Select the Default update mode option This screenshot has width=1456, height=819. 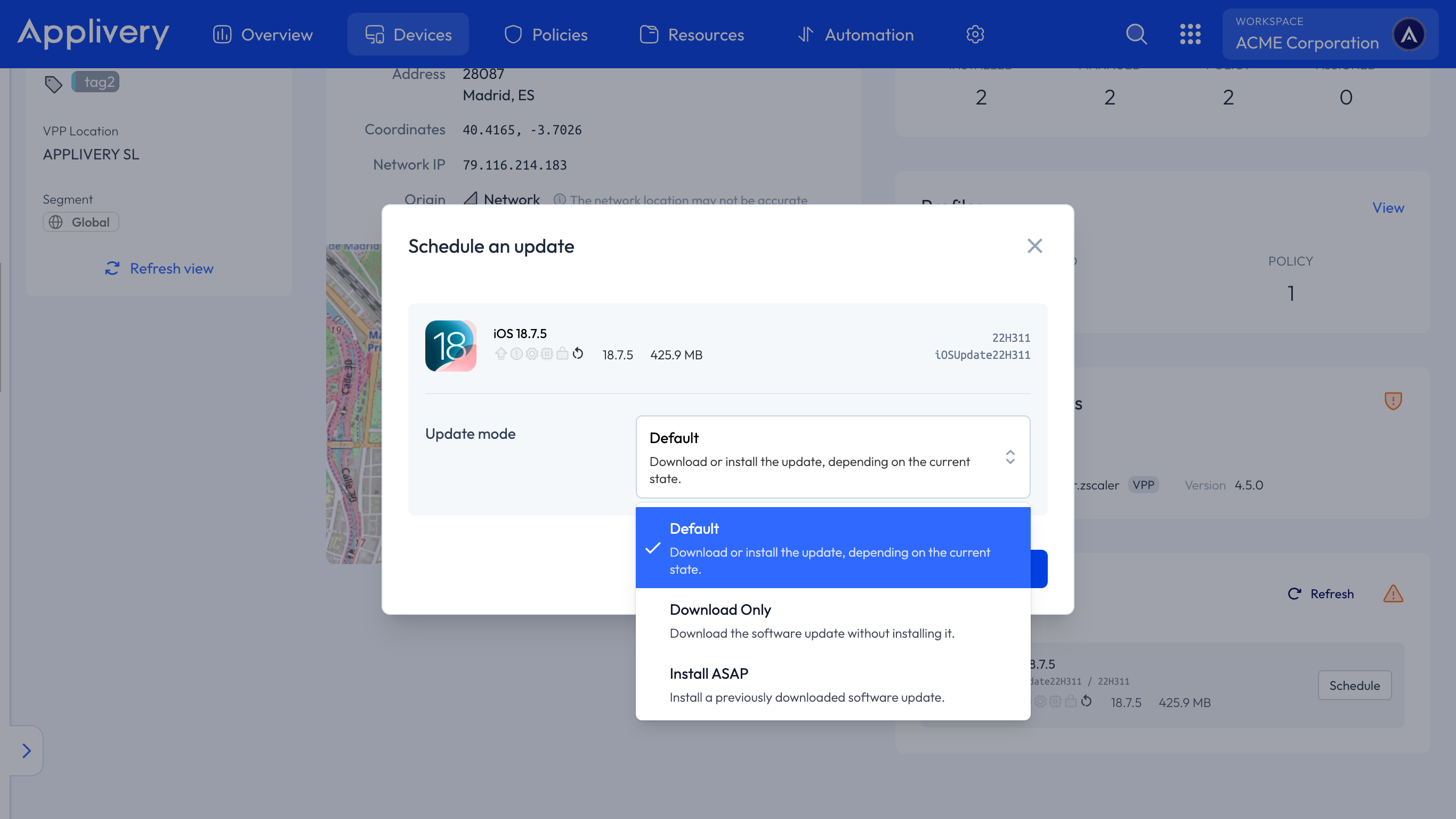832,547
